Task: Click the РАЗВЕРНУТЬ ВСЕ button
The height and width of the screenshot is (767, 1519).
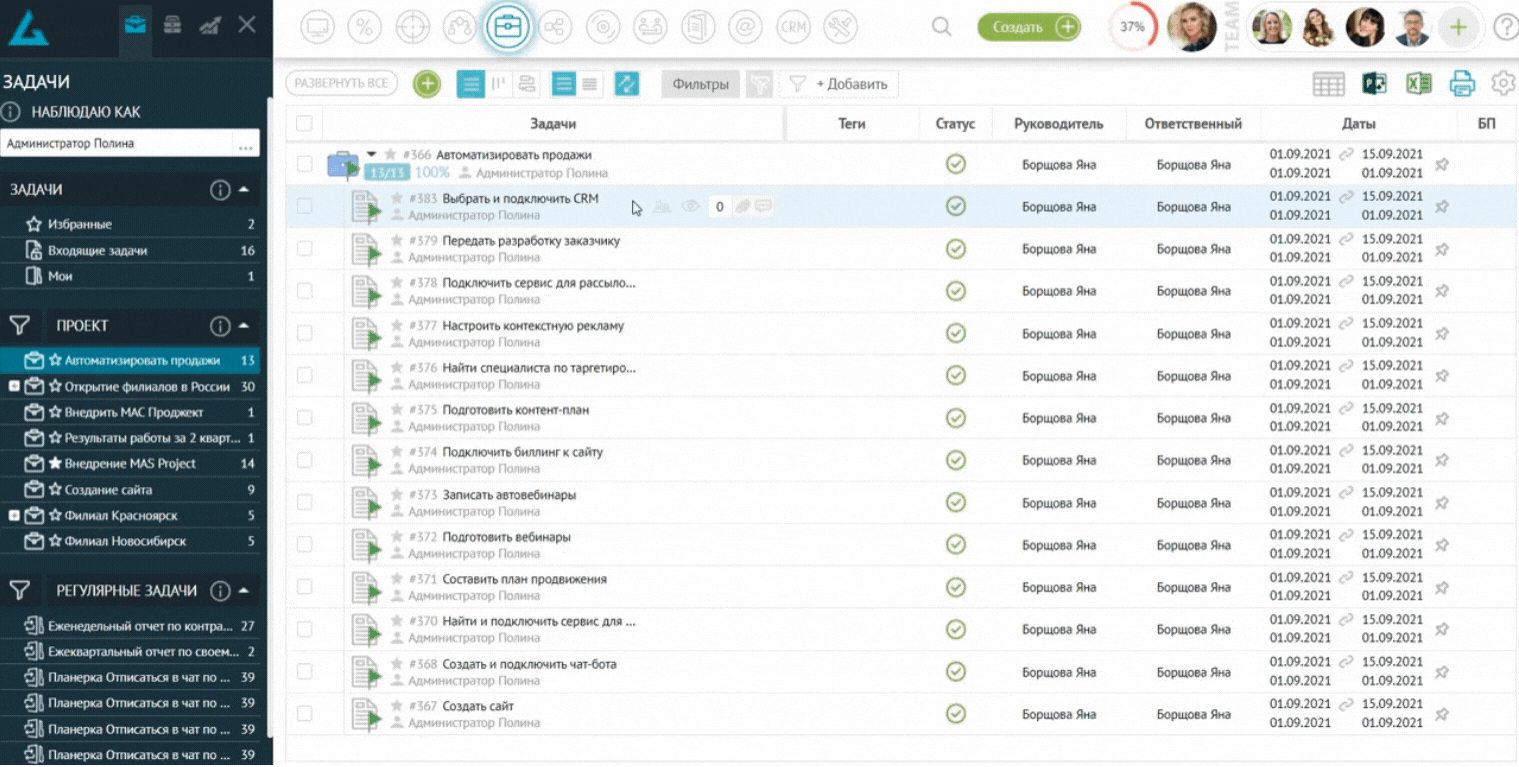Action: (342, 83)
